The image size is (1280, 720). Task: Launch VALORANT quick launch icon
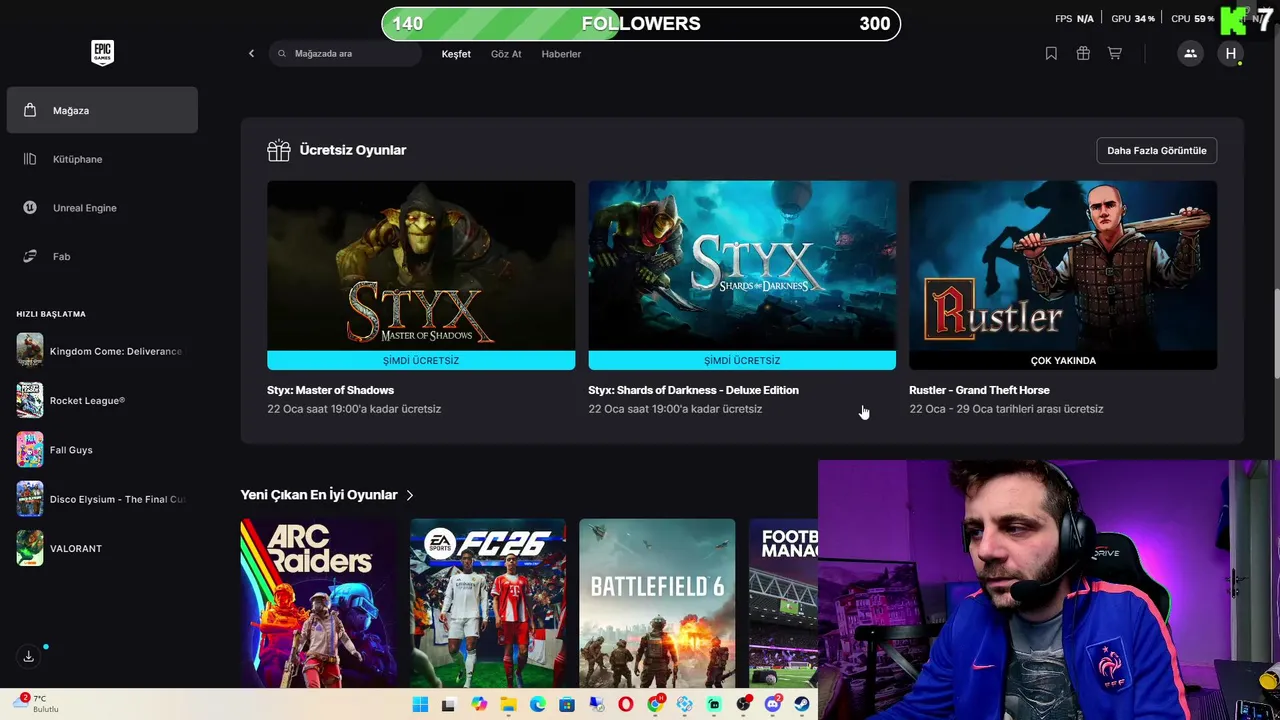pos(30,548)
